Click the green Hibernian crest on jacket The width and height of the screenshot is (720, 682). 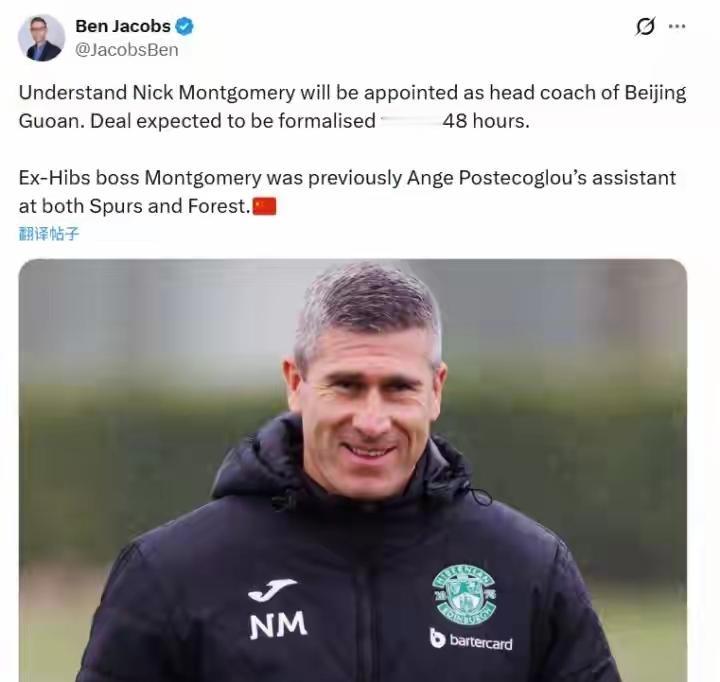pos(464,594)
